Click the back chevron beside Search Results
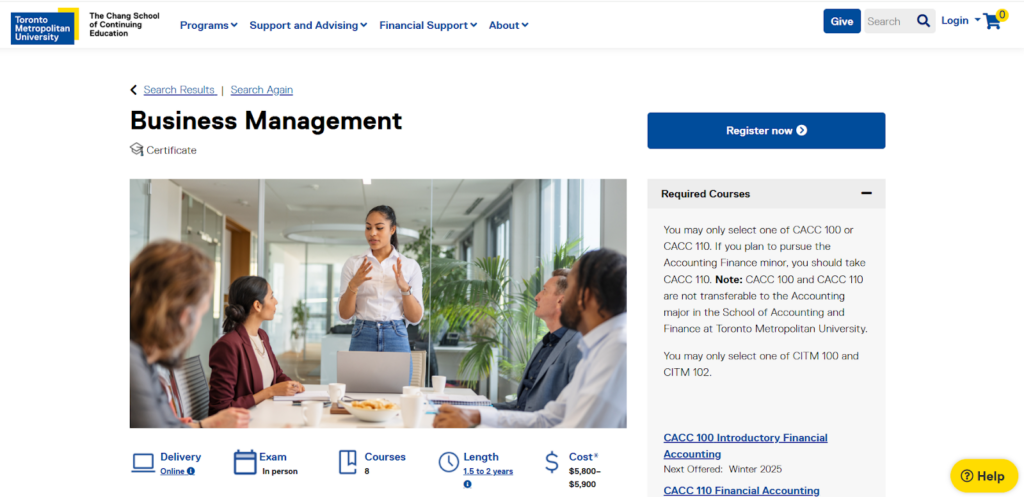This screenshot has height=497, width=1024. click(134, 90)
